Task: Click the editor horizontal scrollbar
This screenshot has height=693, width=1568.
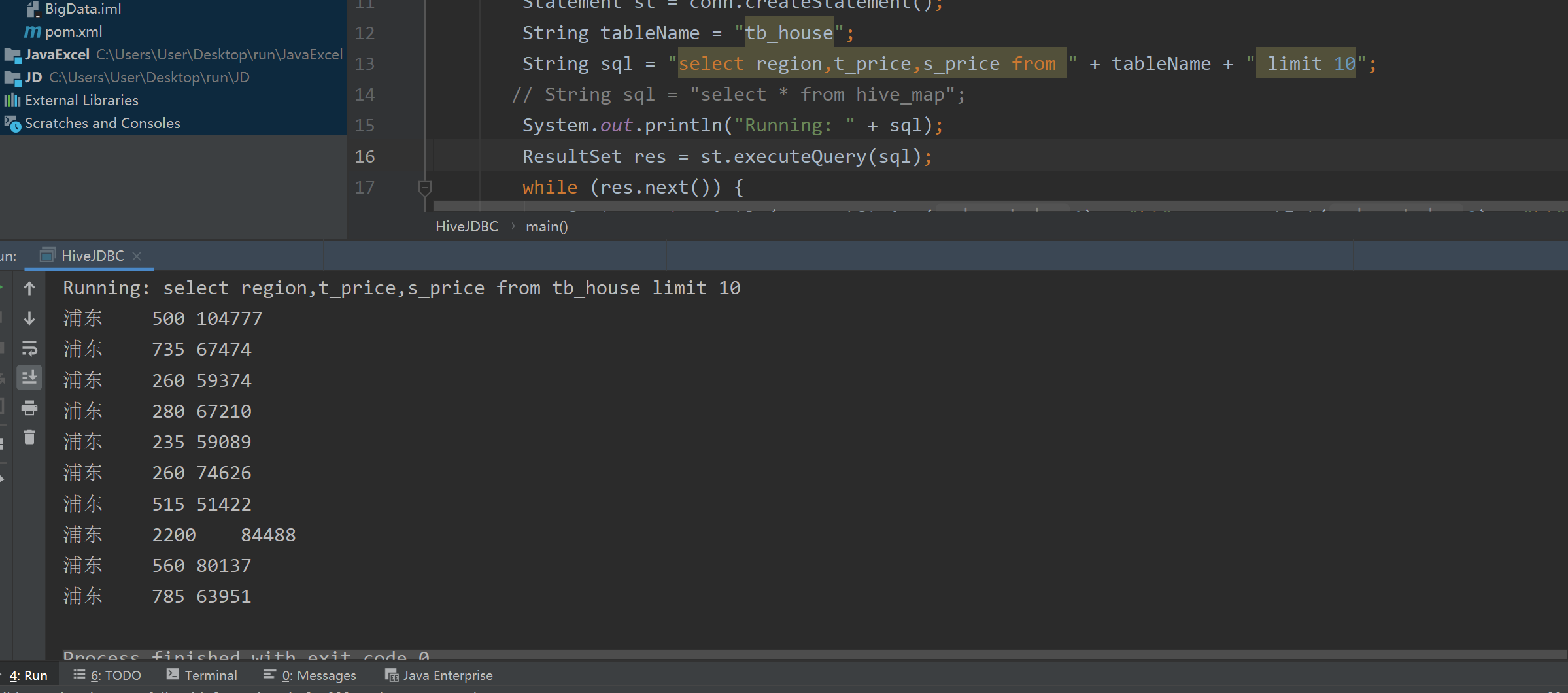Action: click(1000, 206)
